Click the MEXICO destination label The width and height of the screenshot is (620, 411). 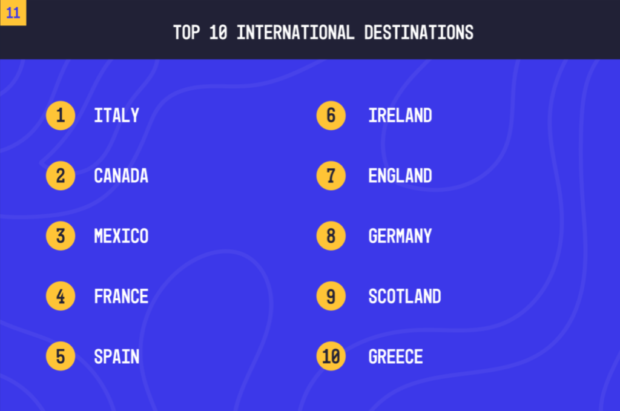pos(121,236)
